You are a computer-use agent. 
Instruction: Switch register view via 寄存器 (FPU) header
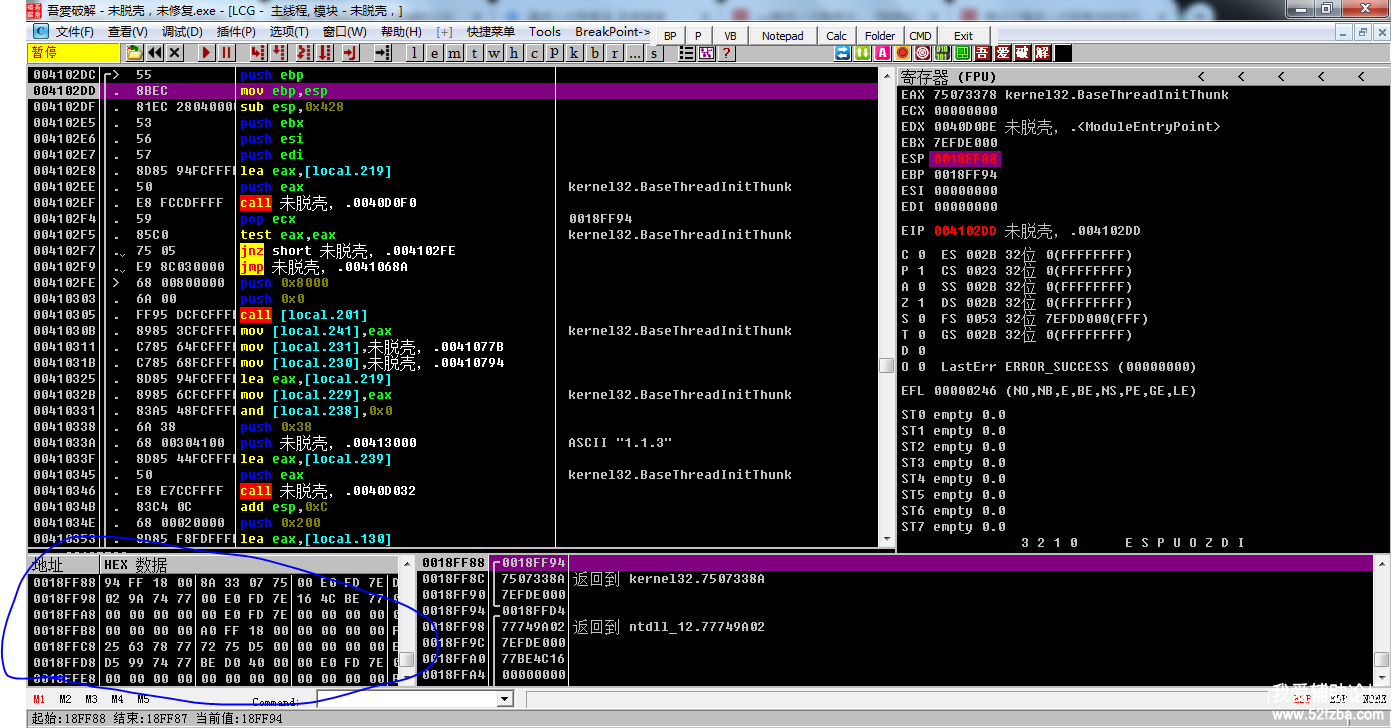point(946,77)
